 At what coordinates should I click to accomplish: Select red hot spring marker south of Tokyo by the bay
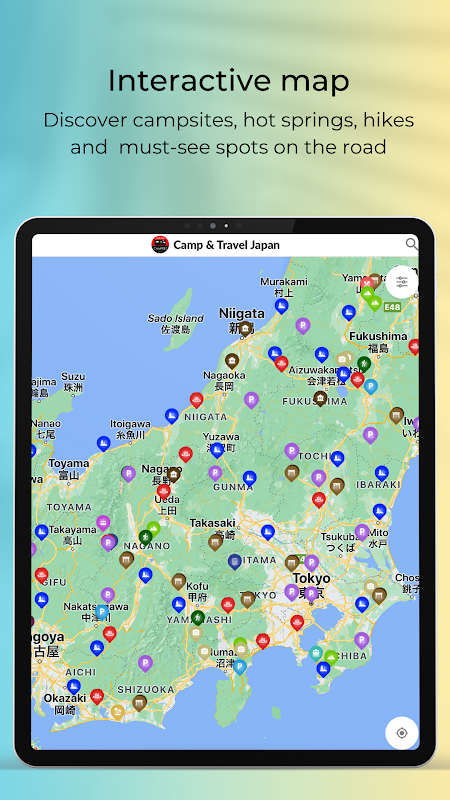point(297,622)
